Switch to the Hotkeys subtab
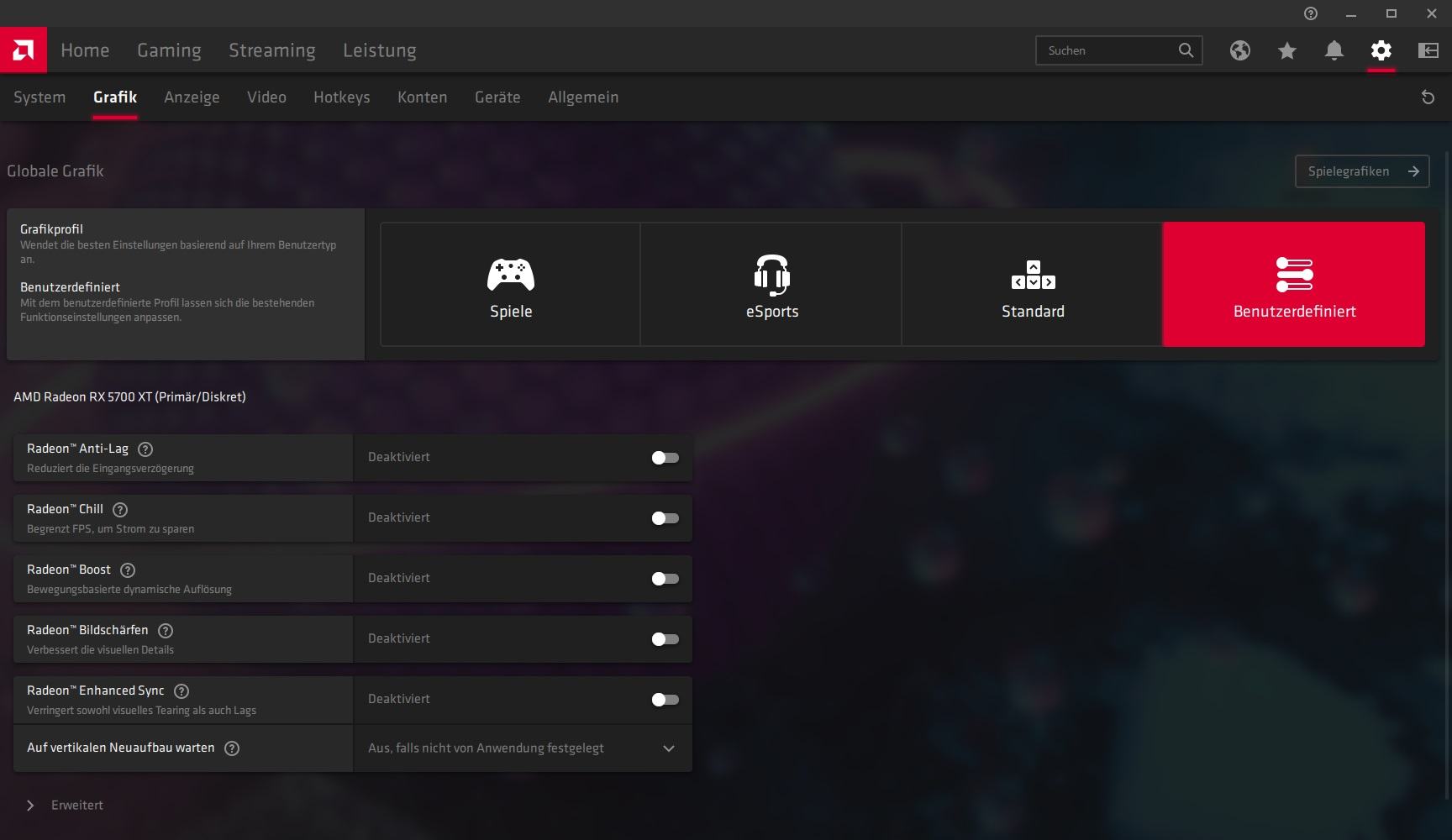Screen dimensions: 1452x840 (x=342, y=97)
